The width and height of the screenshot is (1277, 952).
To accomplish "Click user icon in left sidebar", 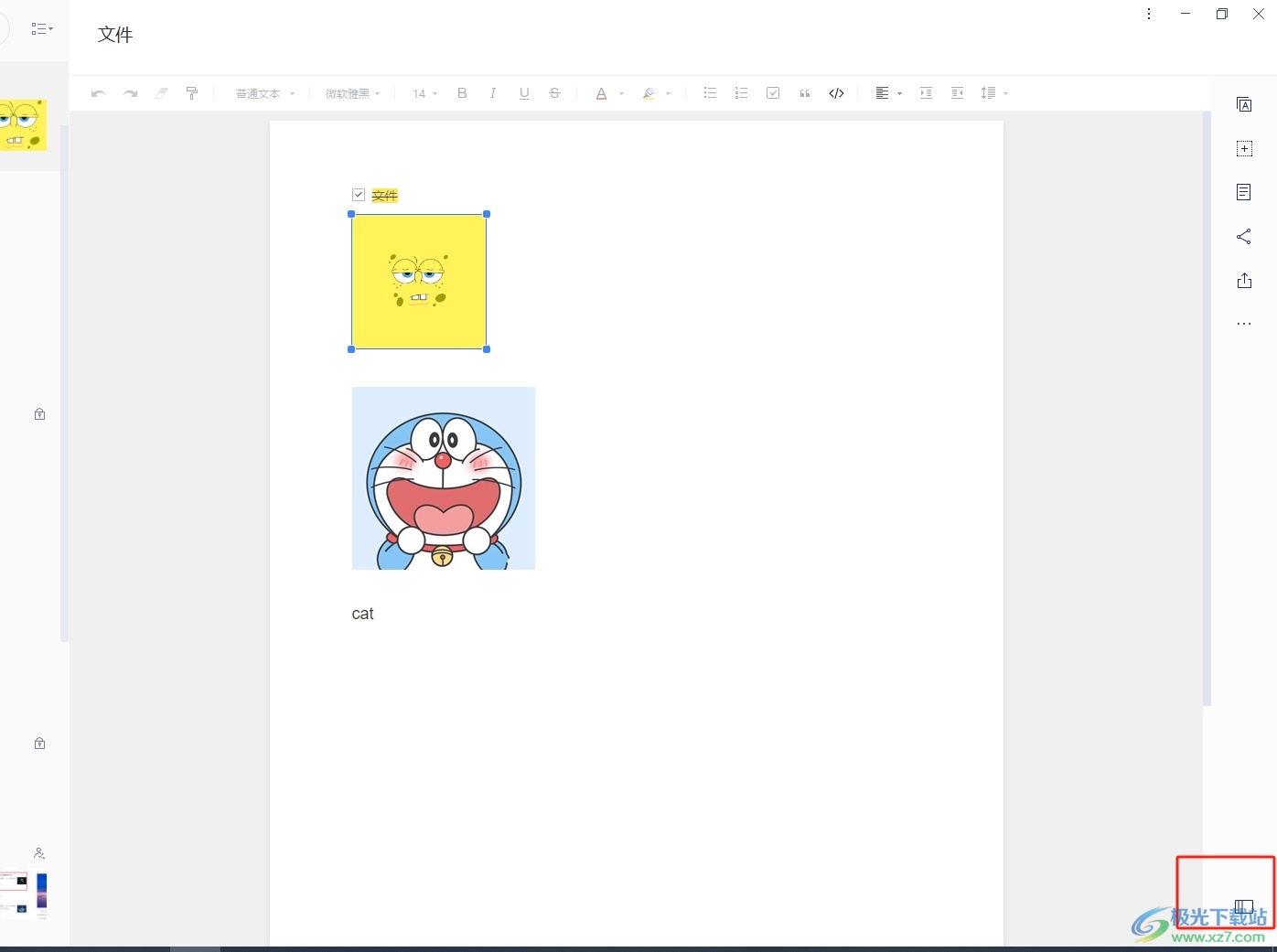I will 39,853.
